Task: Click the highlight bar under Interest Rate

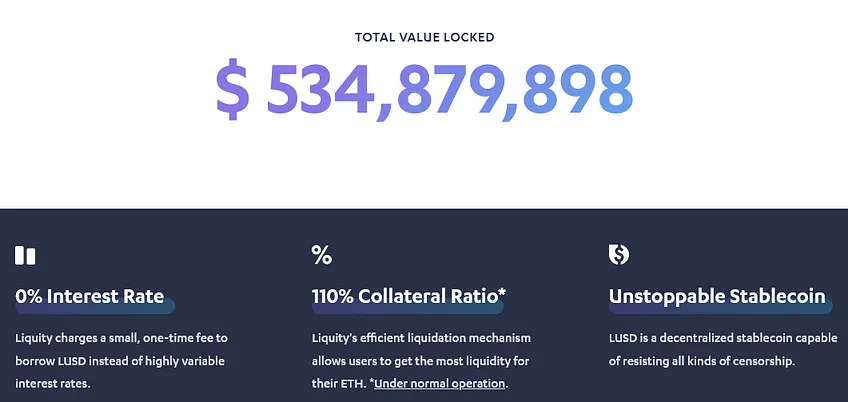Action: coord(95,307)
